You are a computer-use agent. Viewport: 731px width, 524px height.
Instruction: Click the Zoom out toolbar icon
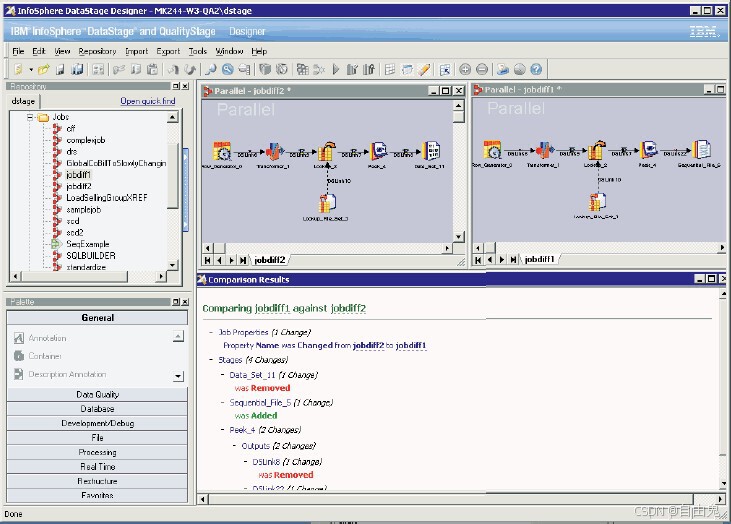pyautogui.click(x=482, y=69)
